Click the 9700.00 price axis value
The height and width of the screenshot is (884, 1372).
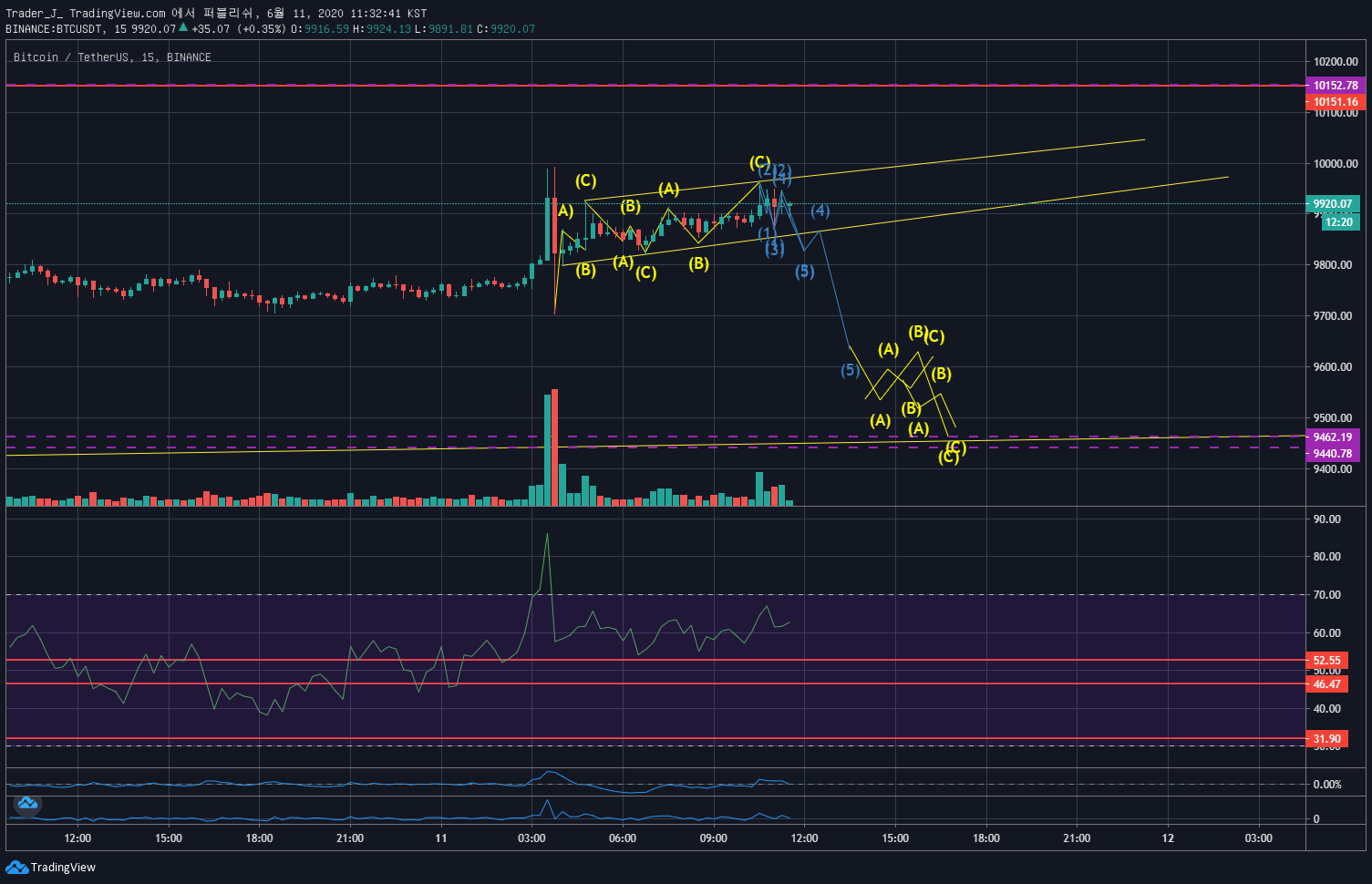click(x=1333, y=316)
